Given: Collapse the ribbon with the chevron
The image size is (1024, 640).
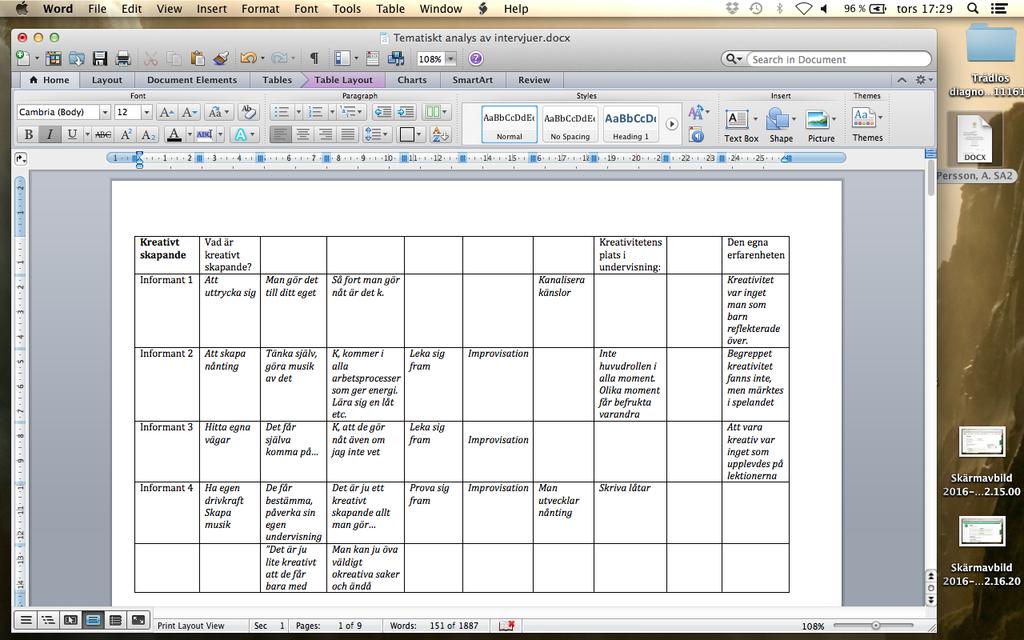Looking at the screenshot, I should (x=902, y=80).
